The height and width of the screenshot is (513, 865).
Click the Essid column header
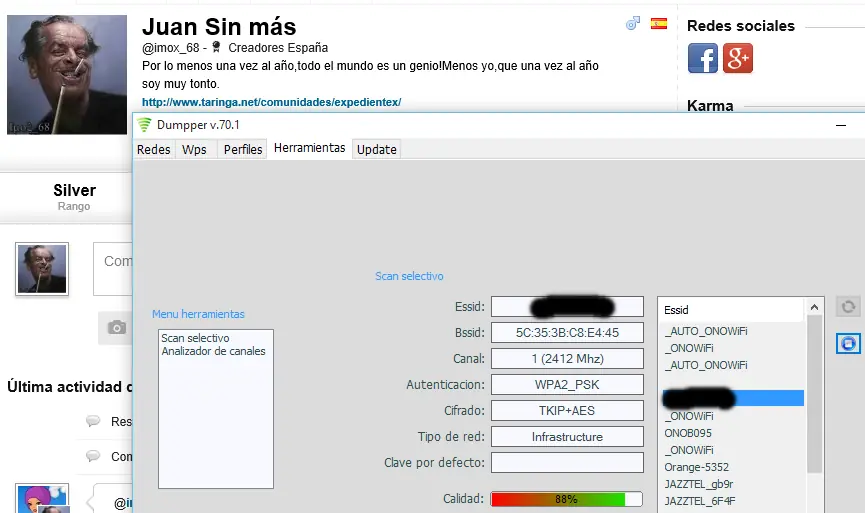731,310
